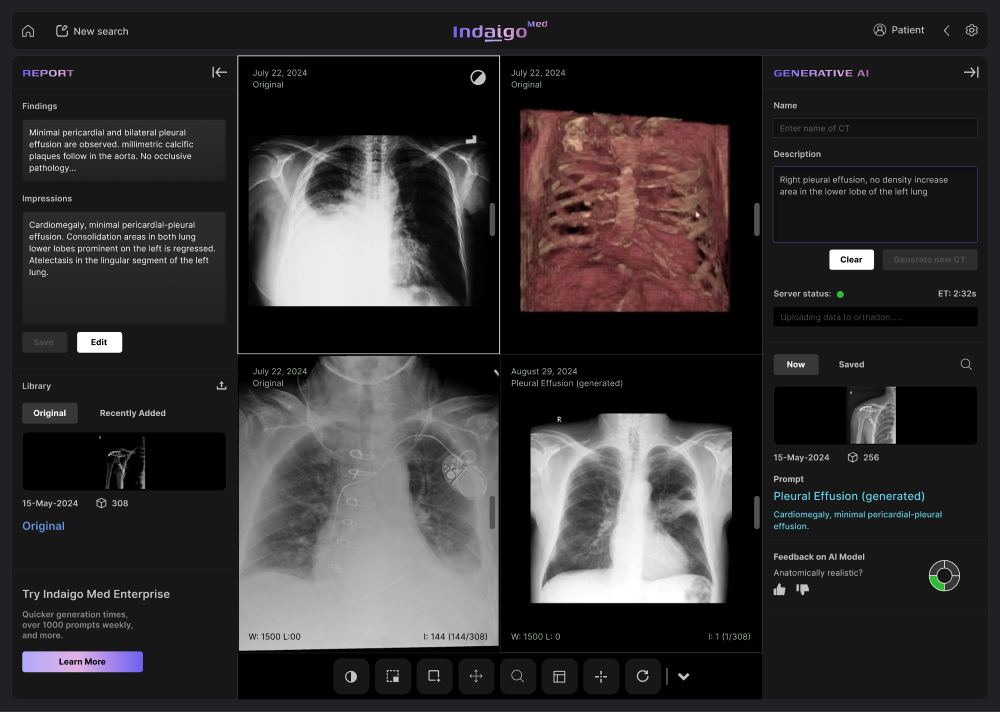1000x712 pixels.
Task: Upload to Library icon
Action: click(221, 386)
